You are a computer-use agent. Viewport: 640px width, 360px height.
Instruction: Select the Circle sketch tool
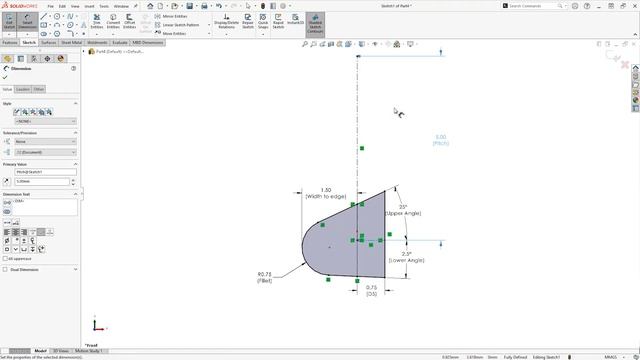[57, 16]
